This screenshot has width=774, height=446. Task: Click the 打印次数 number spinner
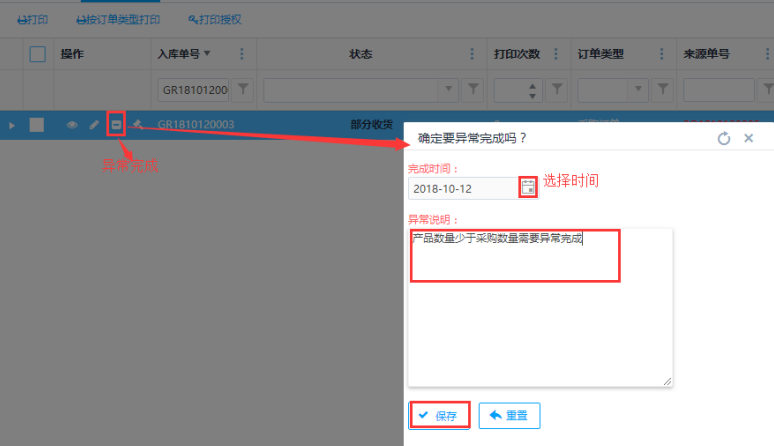533,90
